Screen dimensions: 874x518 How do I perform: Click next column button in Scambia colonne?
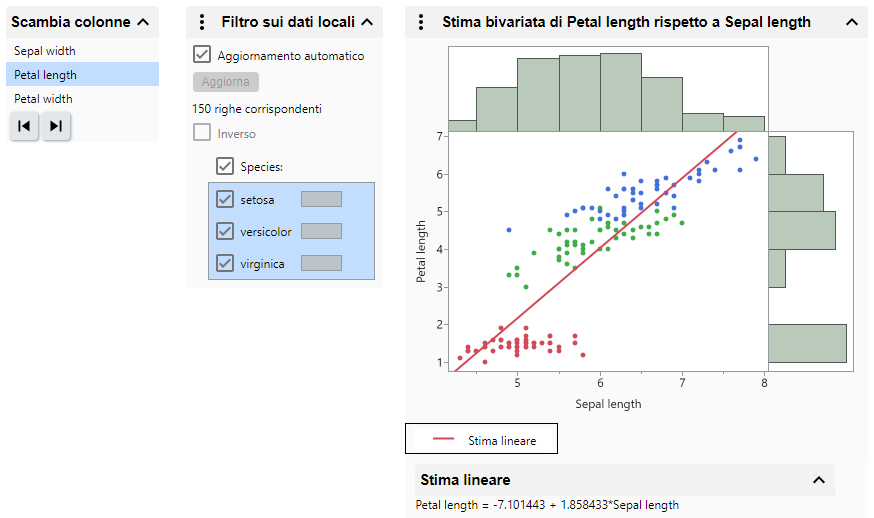(x=56, y=126)
